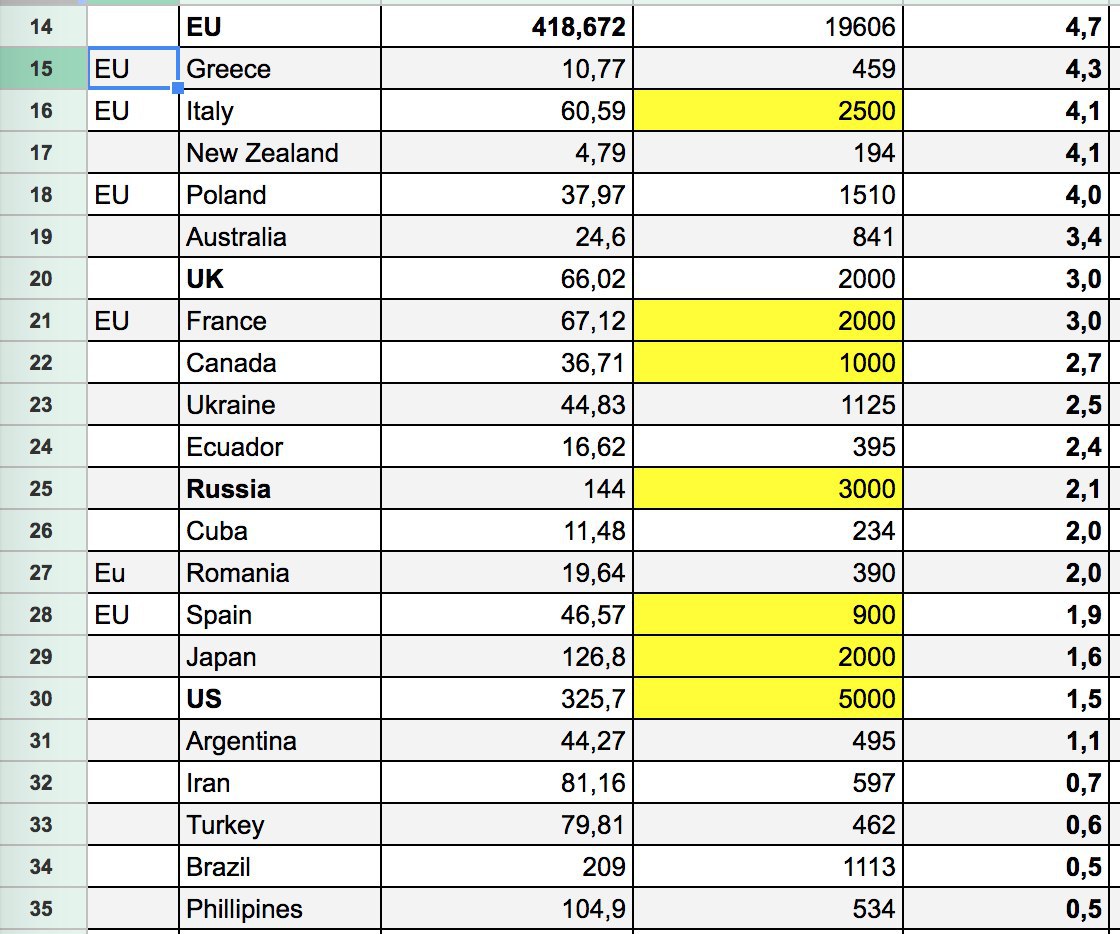Select row 20 header for UK
The height and width of the screenshot is (934, 1120).
(43, 278)
